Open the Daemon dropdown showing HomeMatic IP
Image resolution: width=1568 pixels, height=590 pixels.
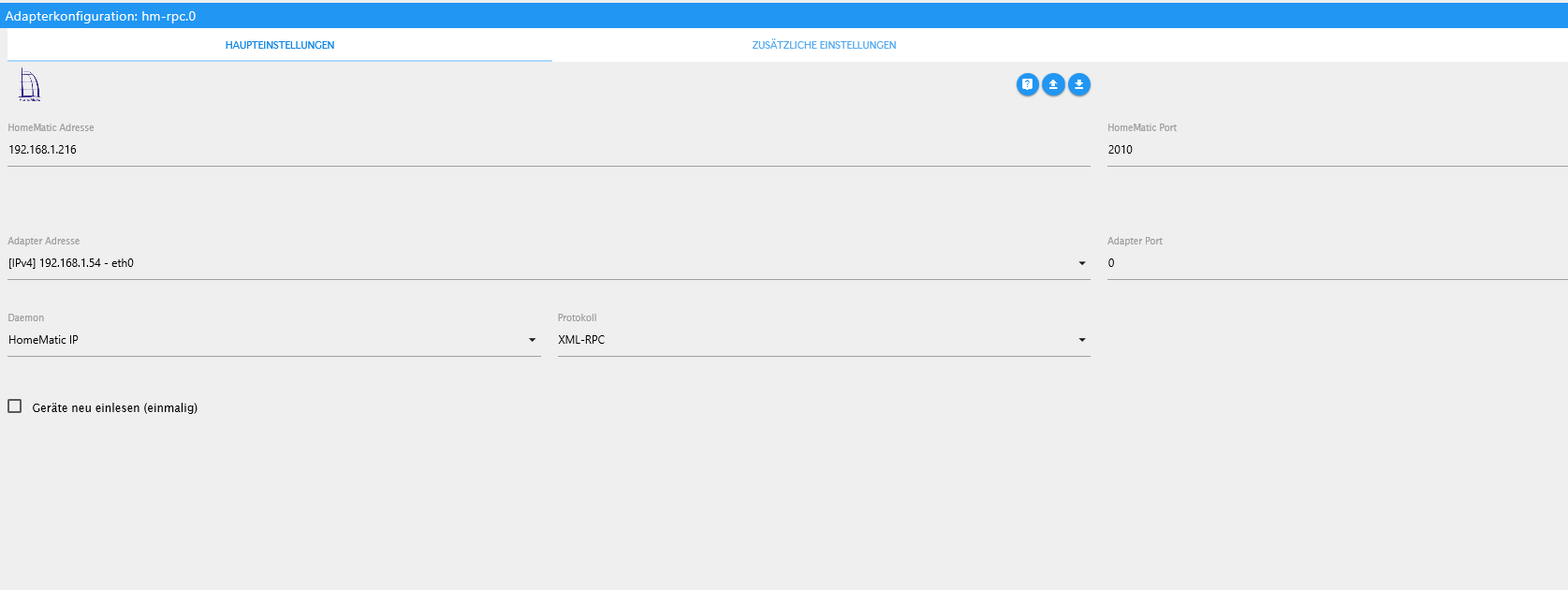click(274, 340)
